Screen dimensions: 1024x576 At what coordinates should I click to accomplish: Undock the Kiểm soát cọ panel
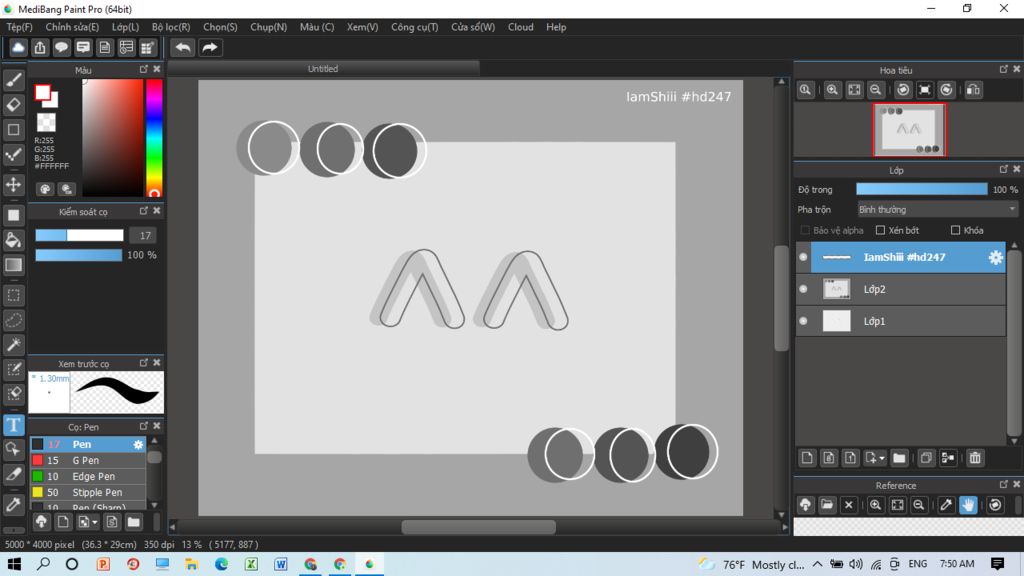[x=144, y=211]
